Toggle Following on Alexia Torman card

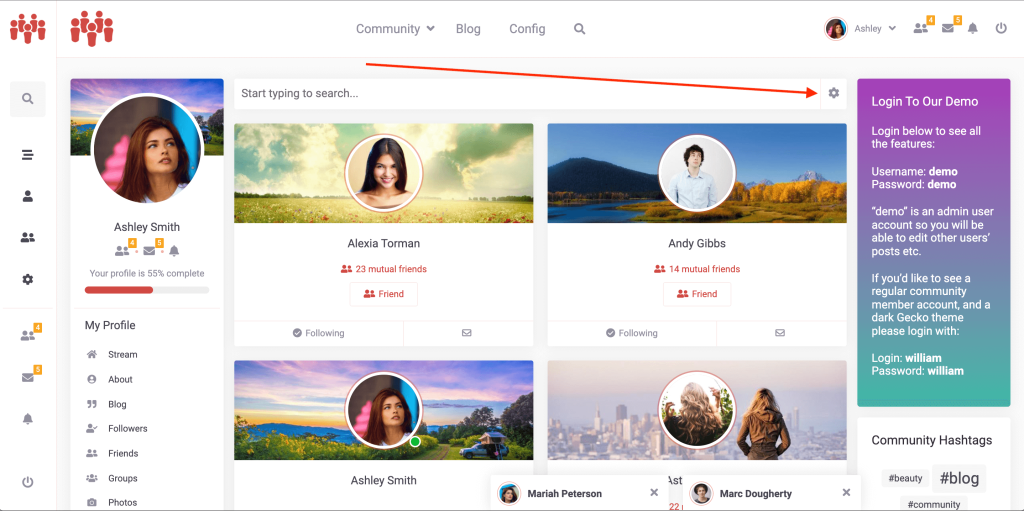pyautogui.click(x=319, y=333)
